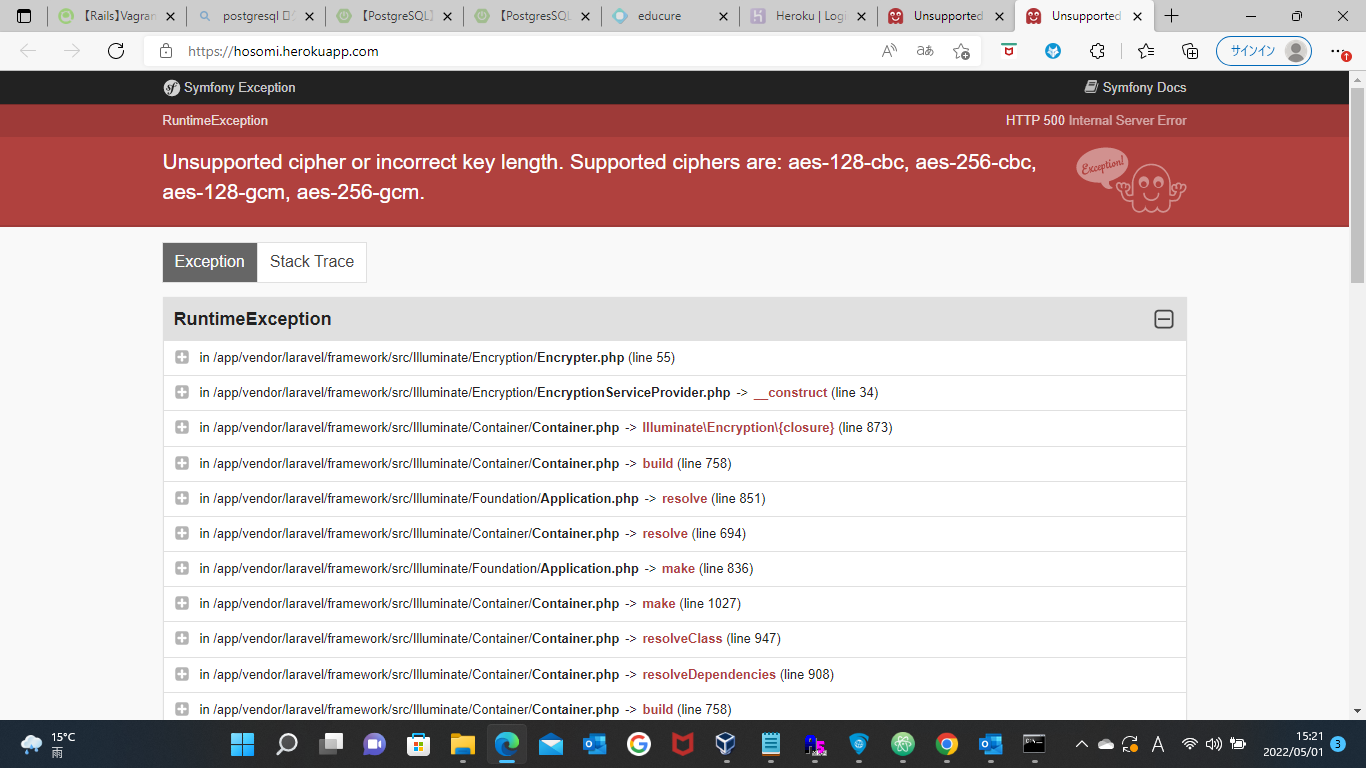Open the Extensions puzzle icon
This screenshot has height=768, width=1366.
(1097, 51)
